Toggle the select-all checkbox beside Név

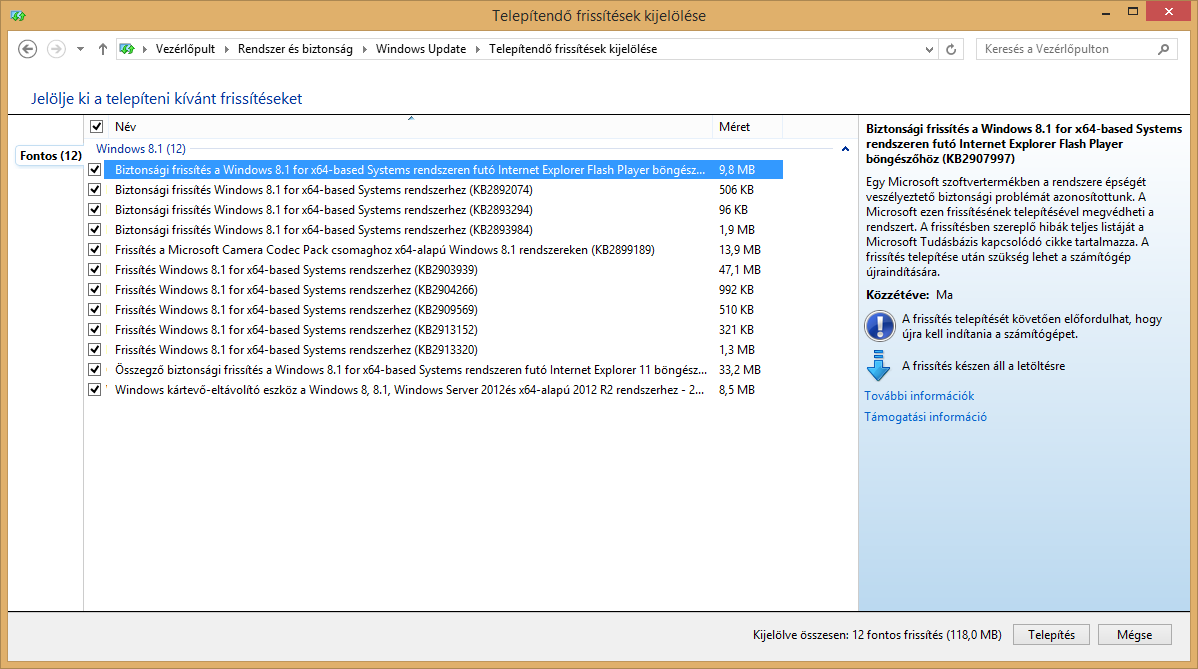coord(96,127)
